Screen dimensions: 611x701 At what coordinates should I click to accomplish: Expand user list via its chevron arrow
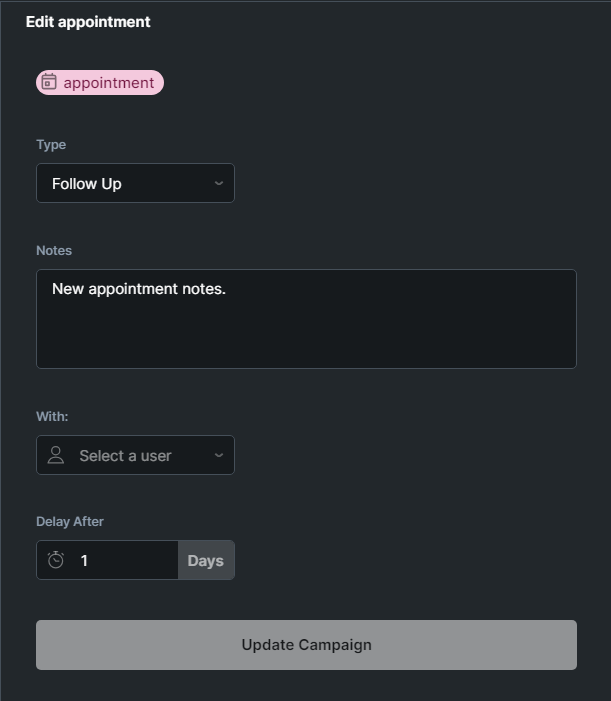coord(218,455)
